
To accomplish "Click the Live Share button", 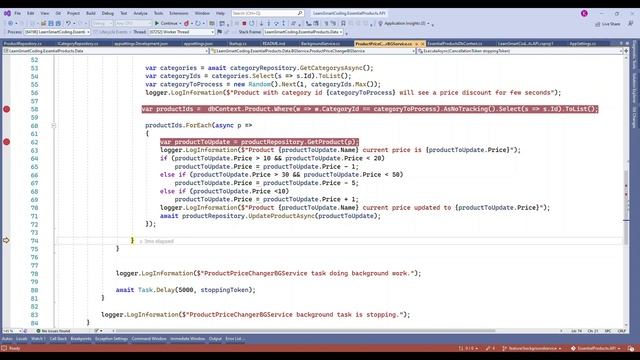I will (608, 24).
